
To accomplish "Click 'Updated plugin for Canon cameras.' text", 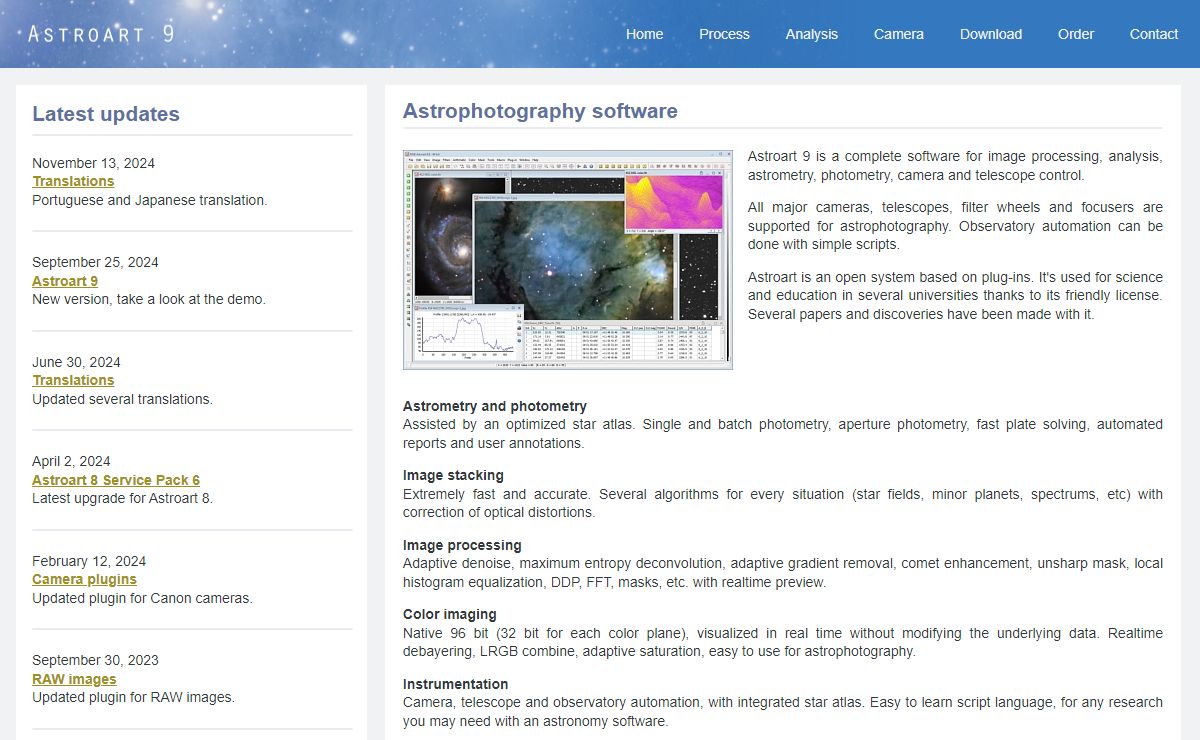I will (142, 598).
